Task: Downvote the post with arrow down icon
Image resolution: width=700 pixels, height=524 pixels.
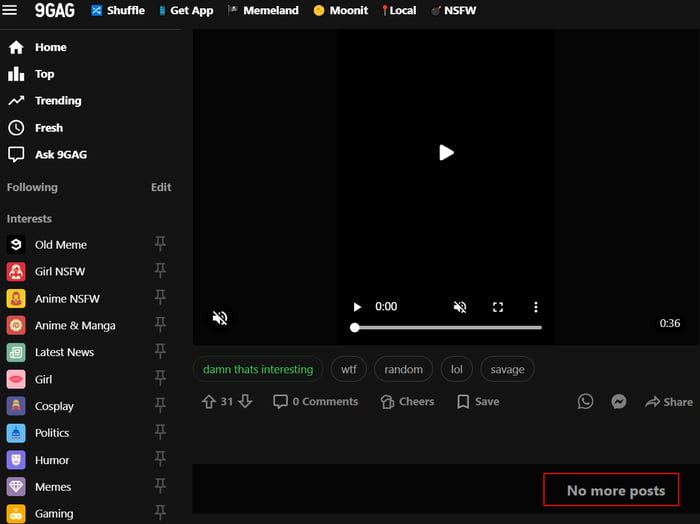Action: [x=245, y=401]
